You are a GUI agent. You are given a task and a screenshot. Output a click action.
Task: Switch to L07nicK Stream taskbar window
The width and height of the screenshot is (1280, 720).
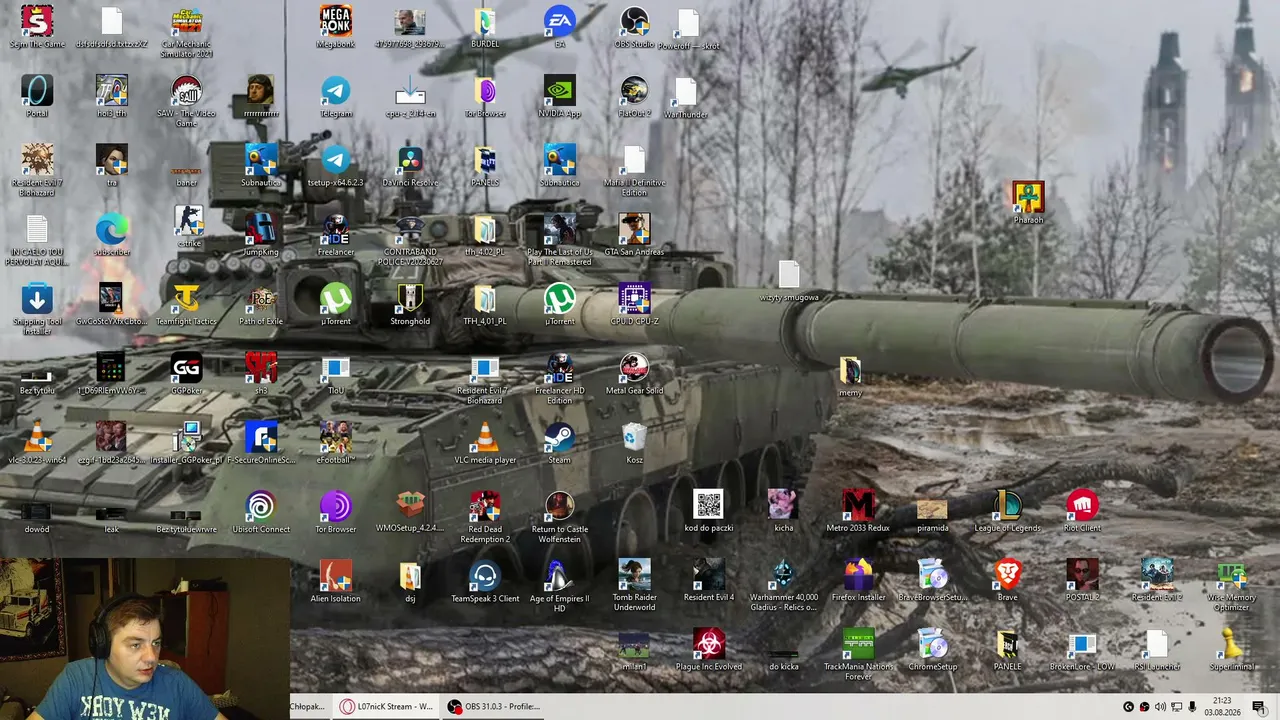click(386, 706)
